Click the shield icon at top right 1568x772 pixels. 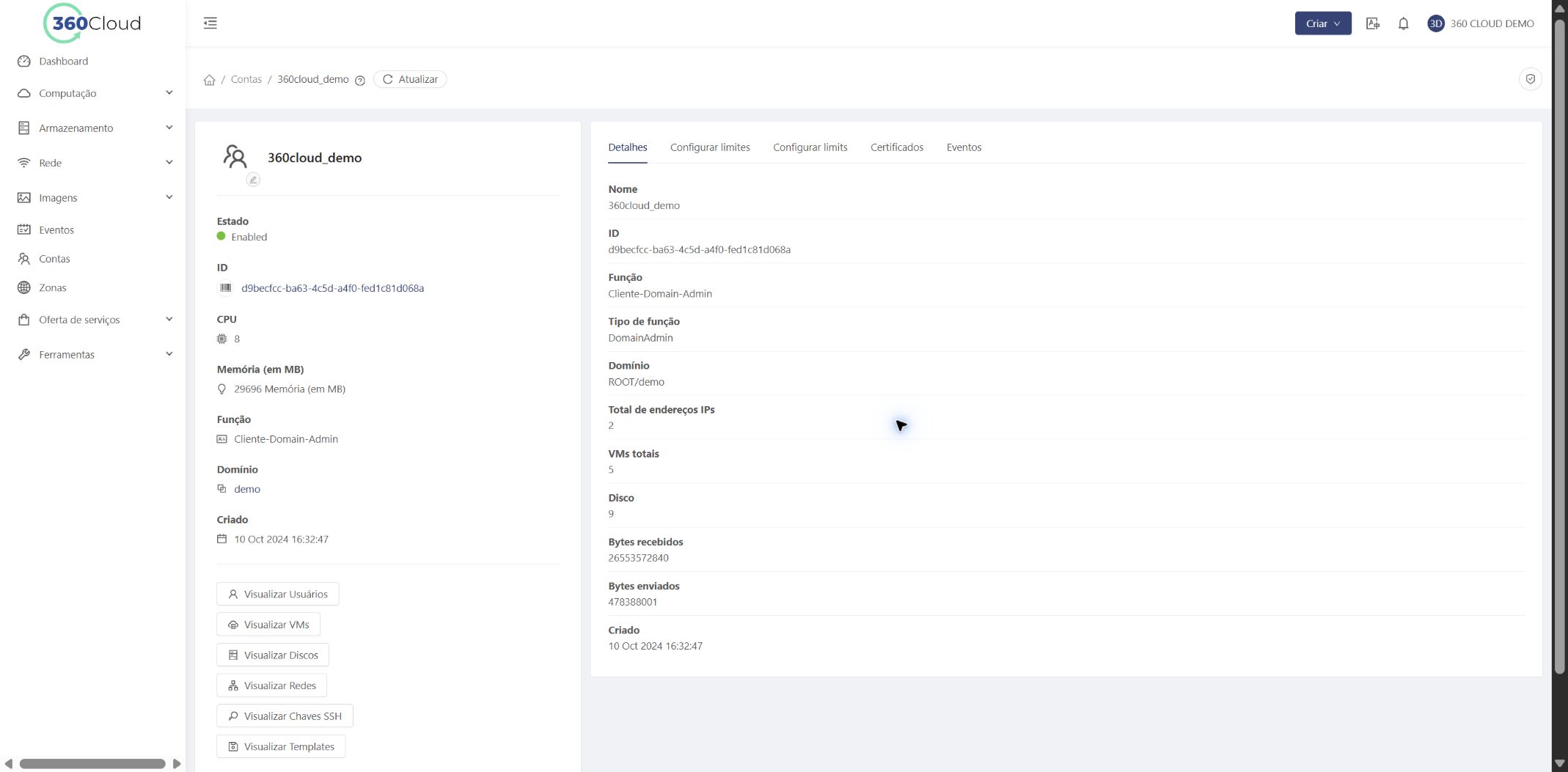(1530, 79)
